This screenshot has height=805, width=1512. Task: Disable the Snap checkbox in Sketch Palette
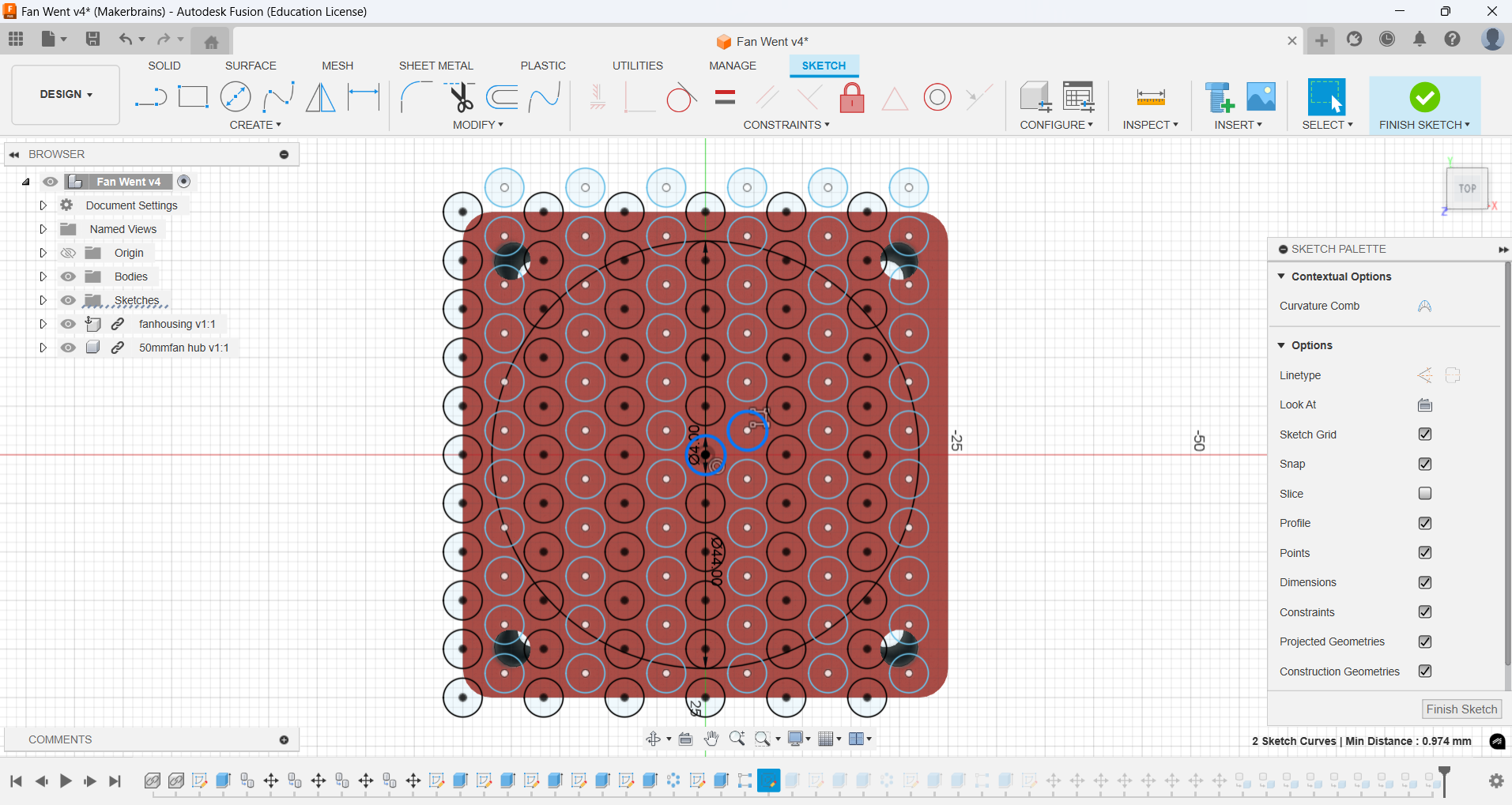pyautogui.click(x=1425, y=464)
